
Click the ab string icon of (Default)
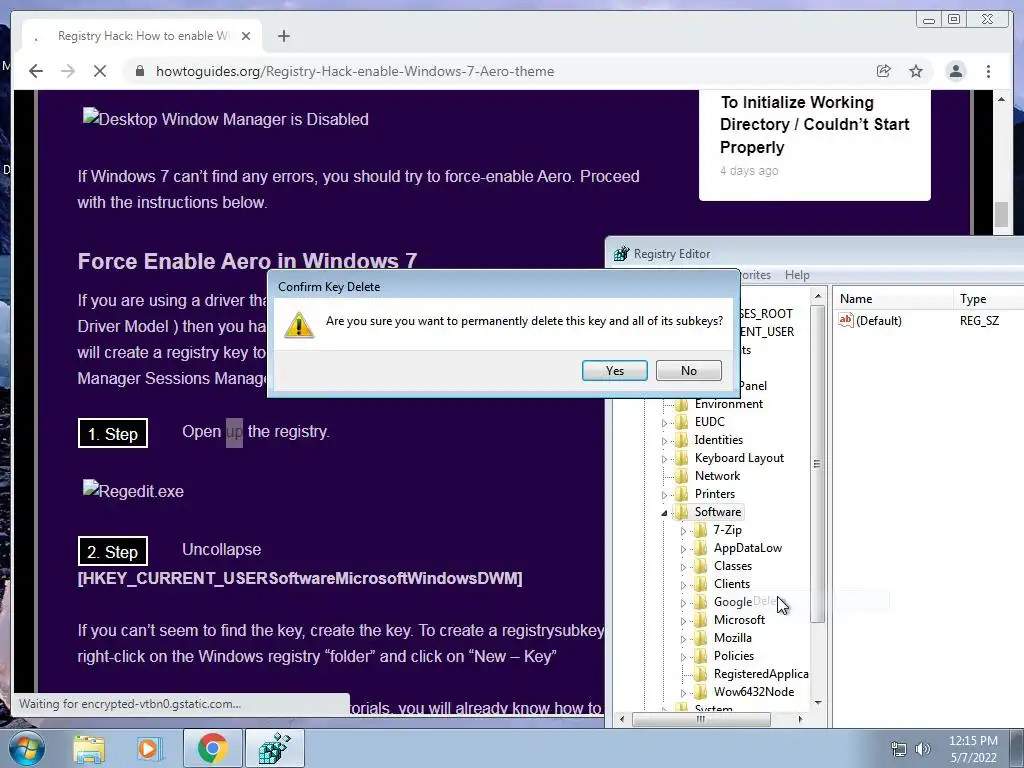846,320
